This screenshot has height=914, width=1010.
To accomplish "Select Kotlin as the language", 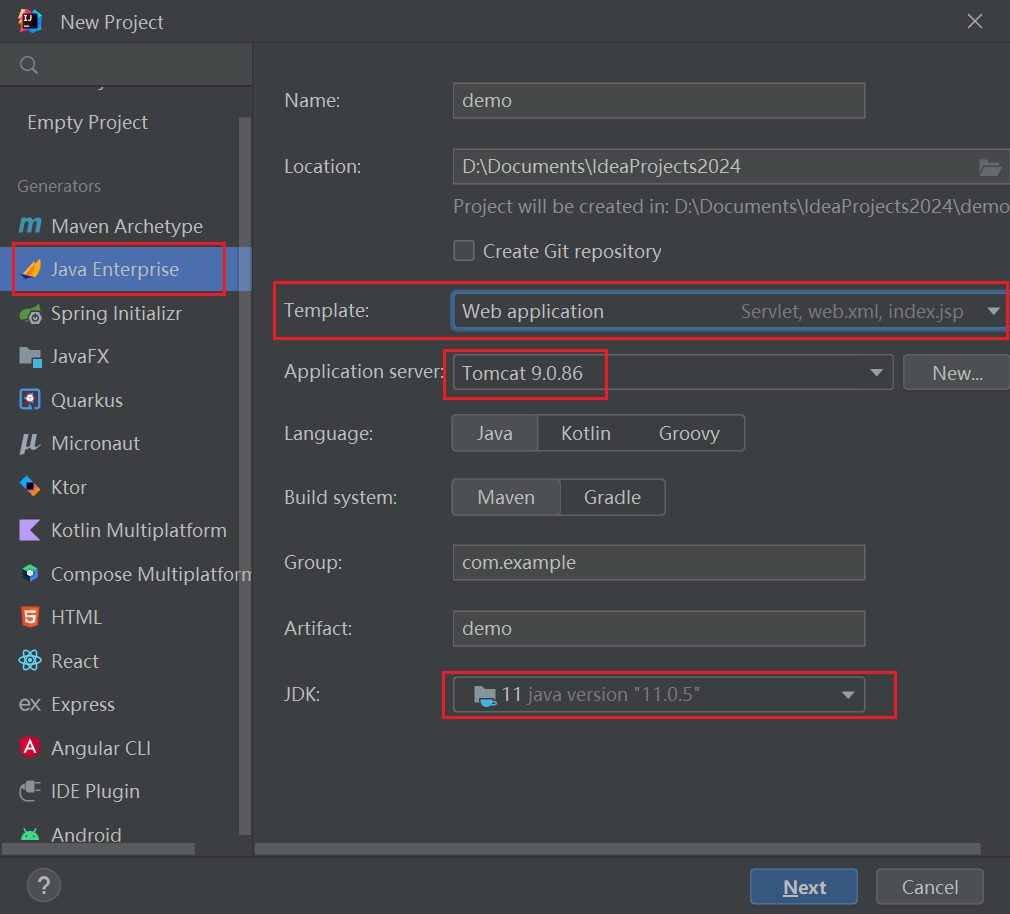I will tap(586, 433).
